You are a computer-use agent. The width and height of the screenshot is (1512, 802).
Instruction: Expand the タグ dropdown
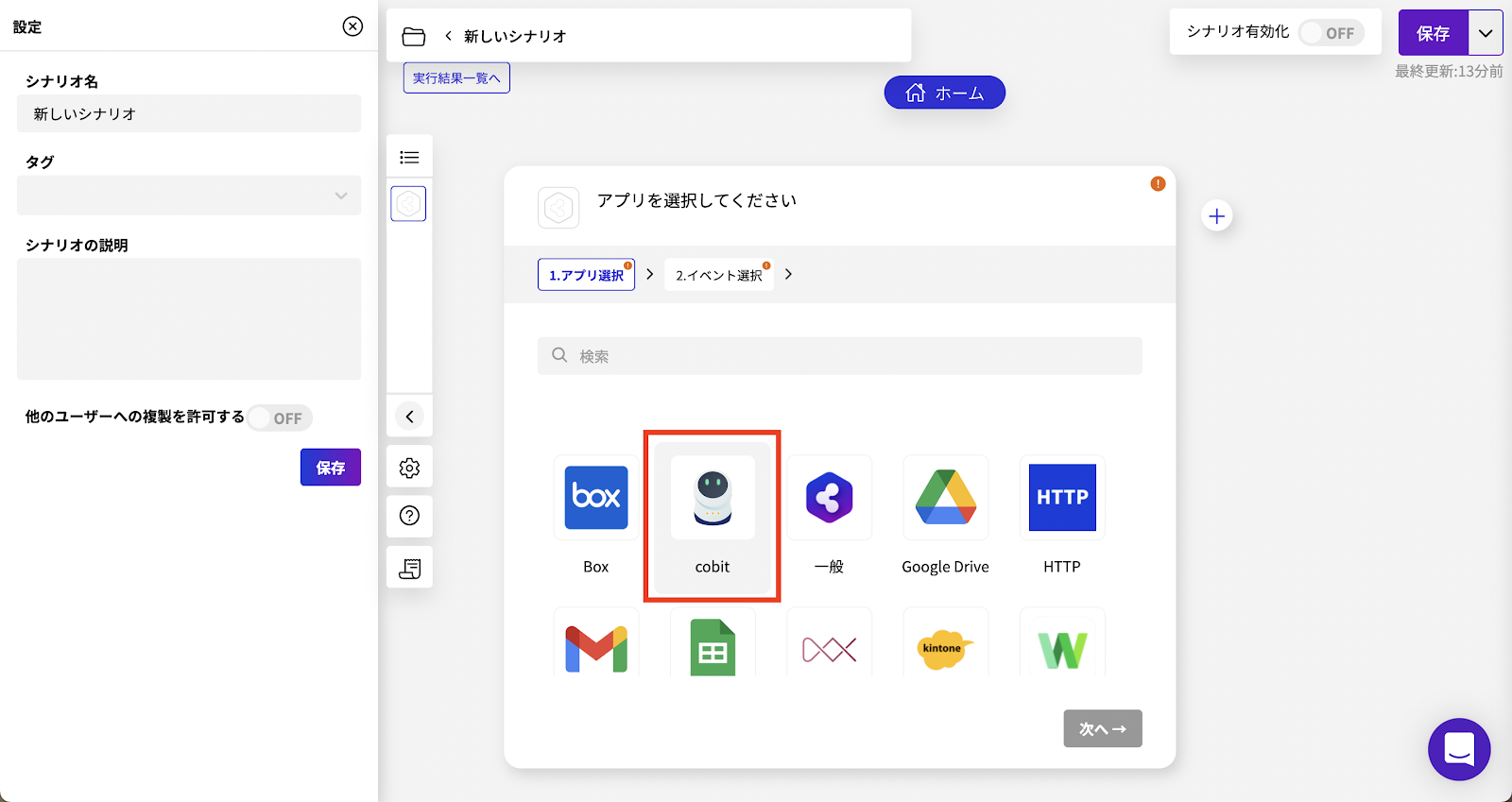click(x=189, y=196)
